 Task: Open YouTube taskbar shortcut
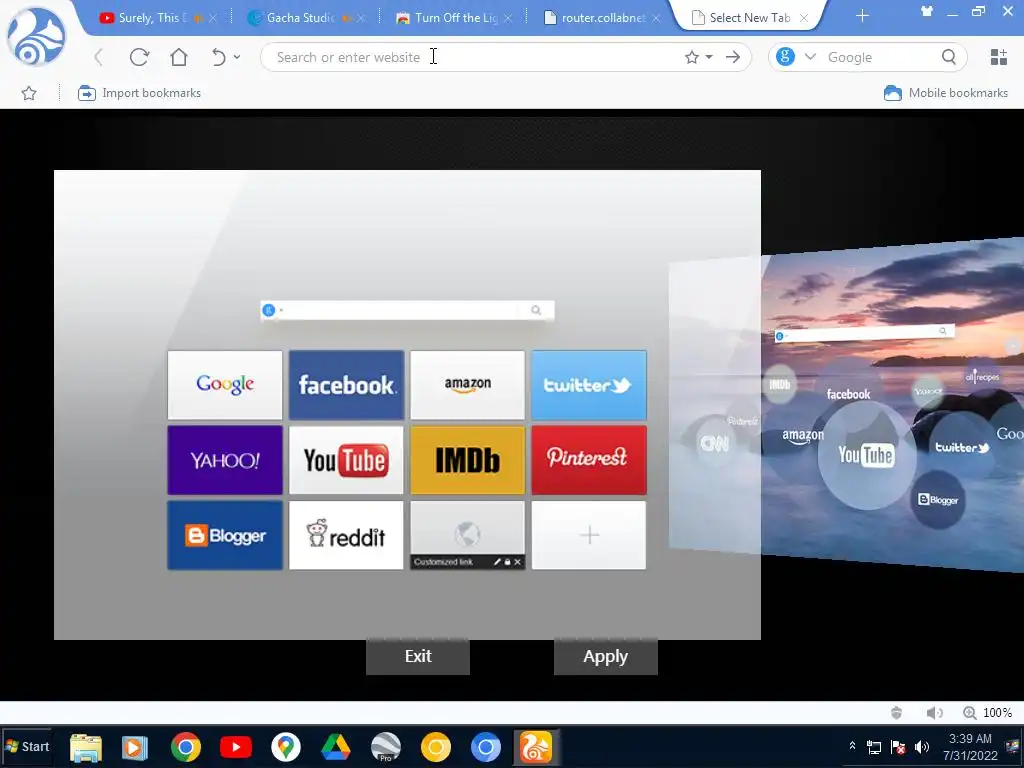pyautogui.click(x=236, y=747)
